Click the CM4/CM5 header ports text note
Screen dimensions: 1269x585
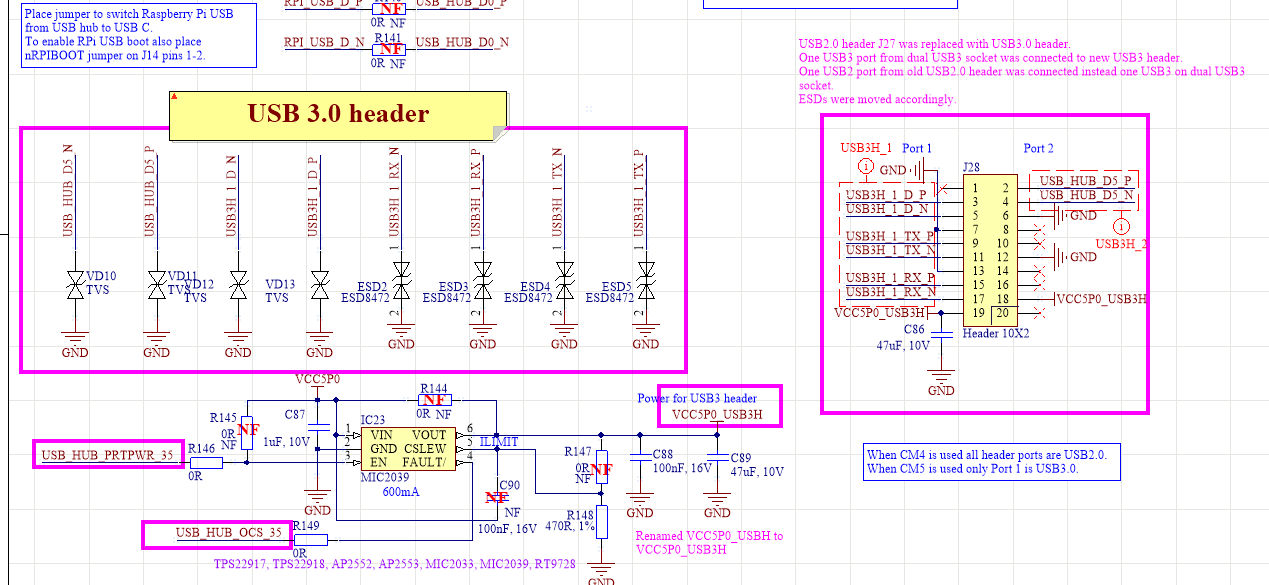(x=991, y=461)
